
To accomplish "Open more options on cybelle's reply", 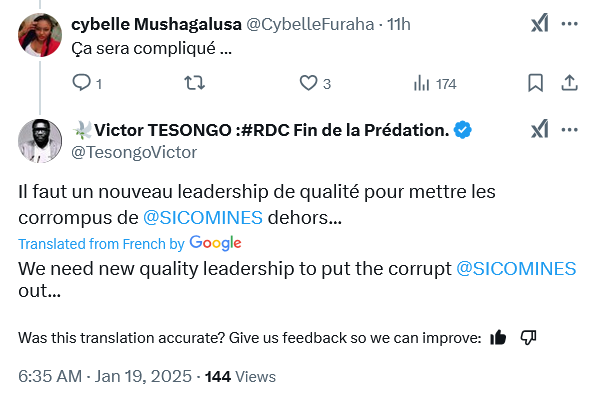I will pos(569,24).
